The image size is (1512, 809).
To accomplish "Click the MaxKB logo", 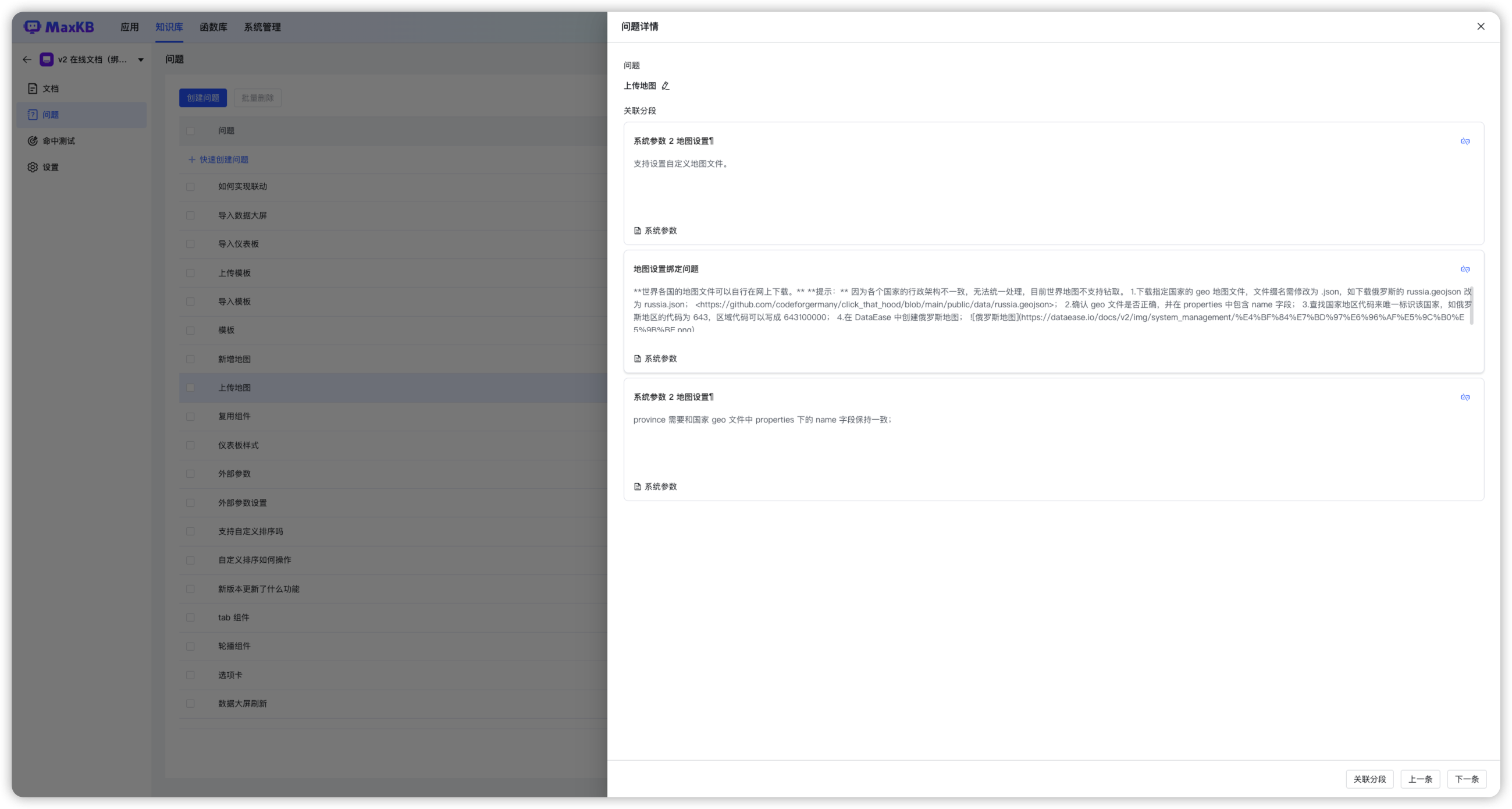I will [59, 27].
